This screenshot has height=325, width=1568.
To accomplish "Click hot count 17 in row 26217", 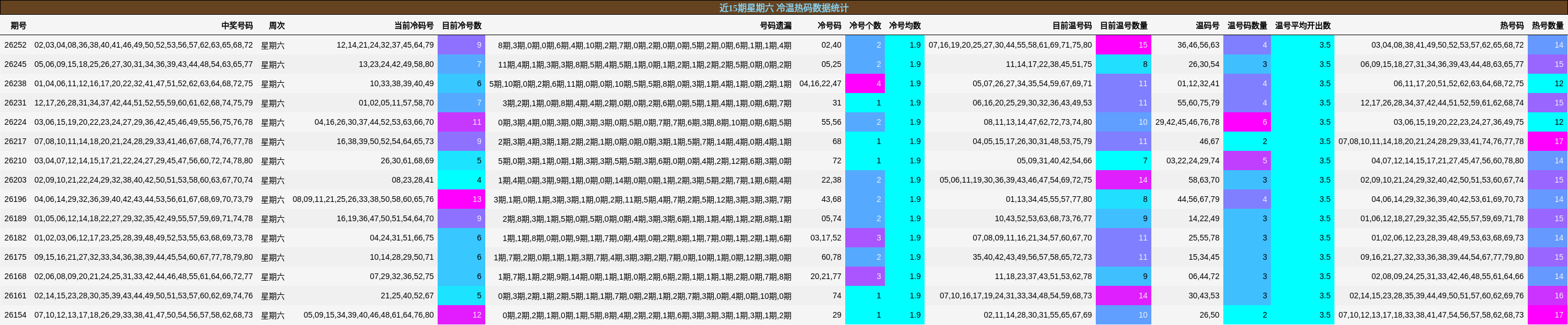I will click(1548, 141).
